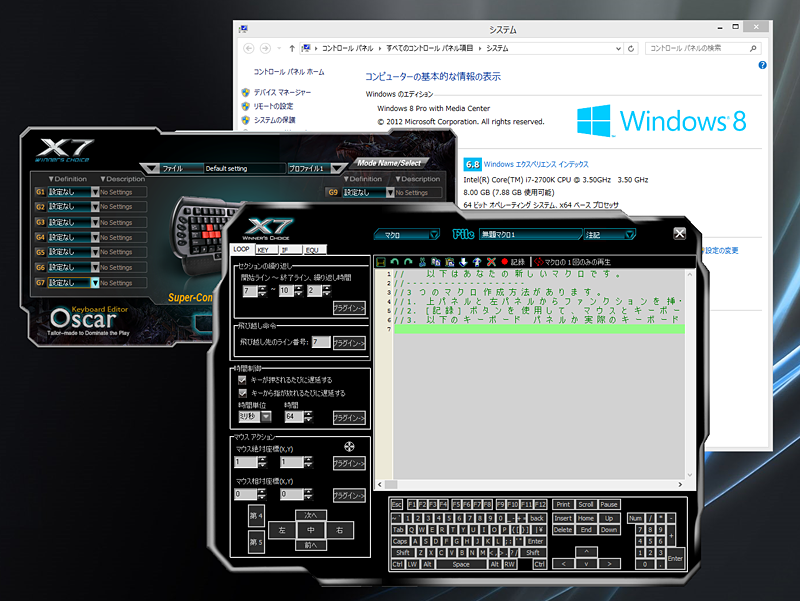Click macro editor horizontal scrollbar thumb
800x601 pixels.
391,484
